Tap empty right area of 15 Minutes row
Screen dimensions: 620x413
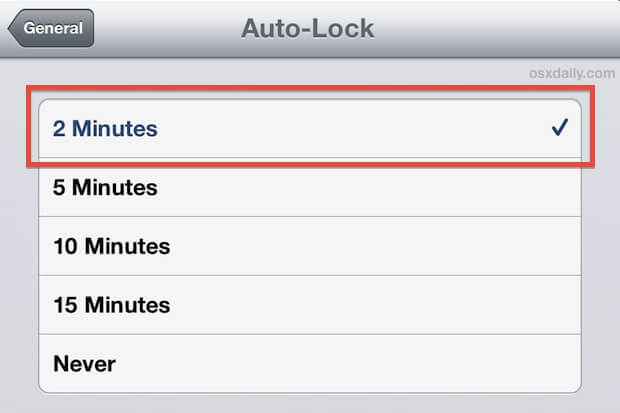tap(450, 305)
